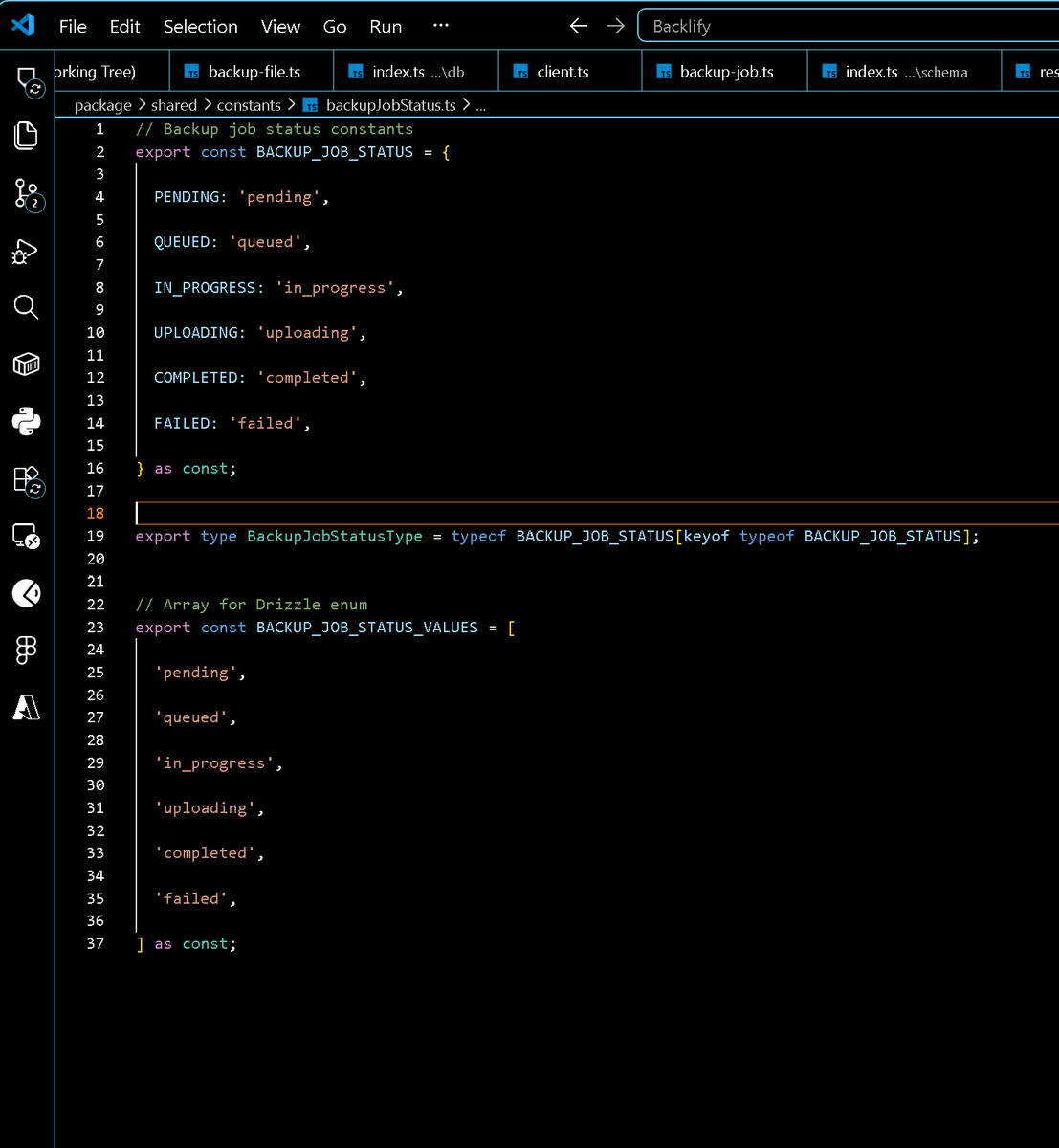This screenshot has height=1148, width=1059.
Task: Click 'in_progress' string on line 29
Action: [x=214, y=763]
